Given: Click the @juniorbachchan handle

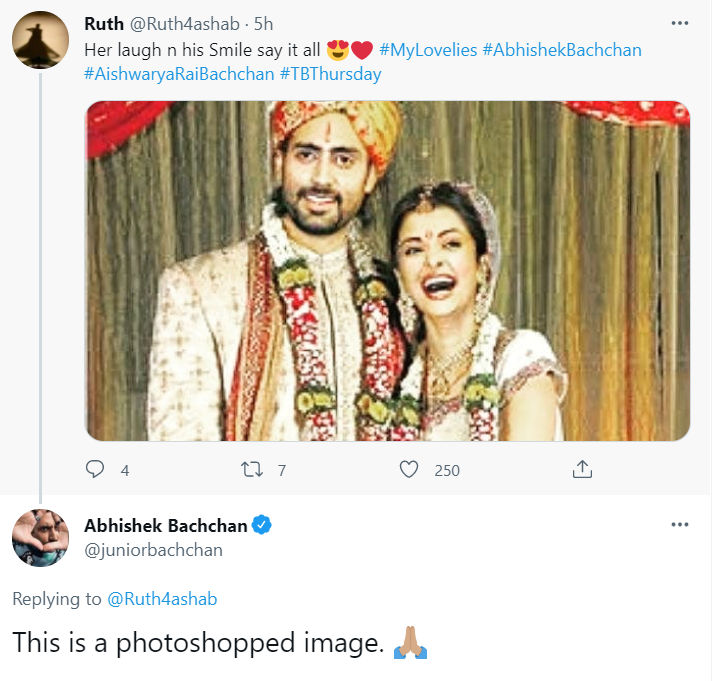Looking at the screenshot, I should pos(153,550).
